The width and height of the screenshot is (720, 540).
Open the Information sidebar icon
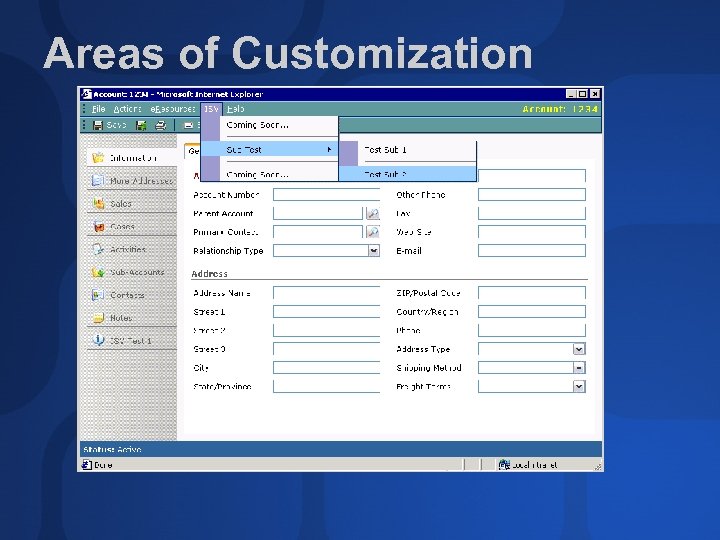coord(98,158)
